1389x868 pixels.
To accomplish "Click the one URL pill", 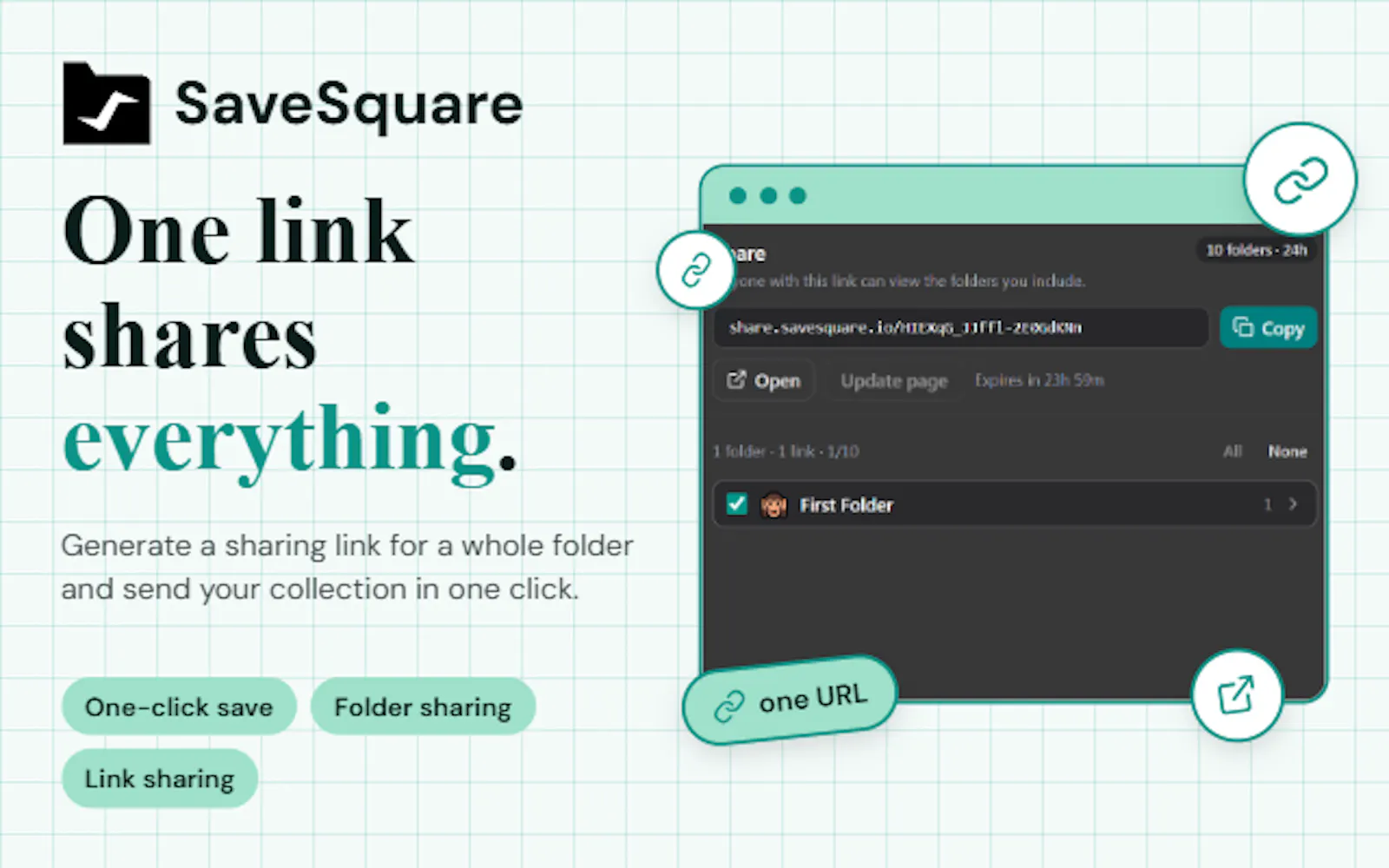I will click(789, 700).
